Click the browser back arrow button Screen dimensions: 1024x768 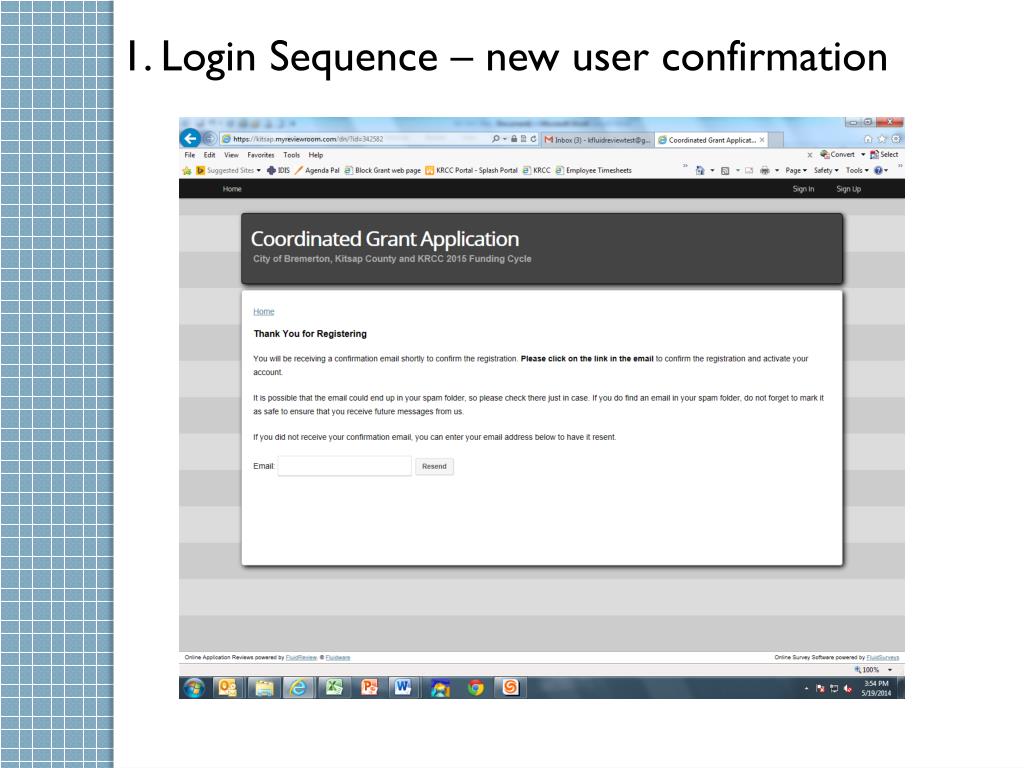point(190,139)
